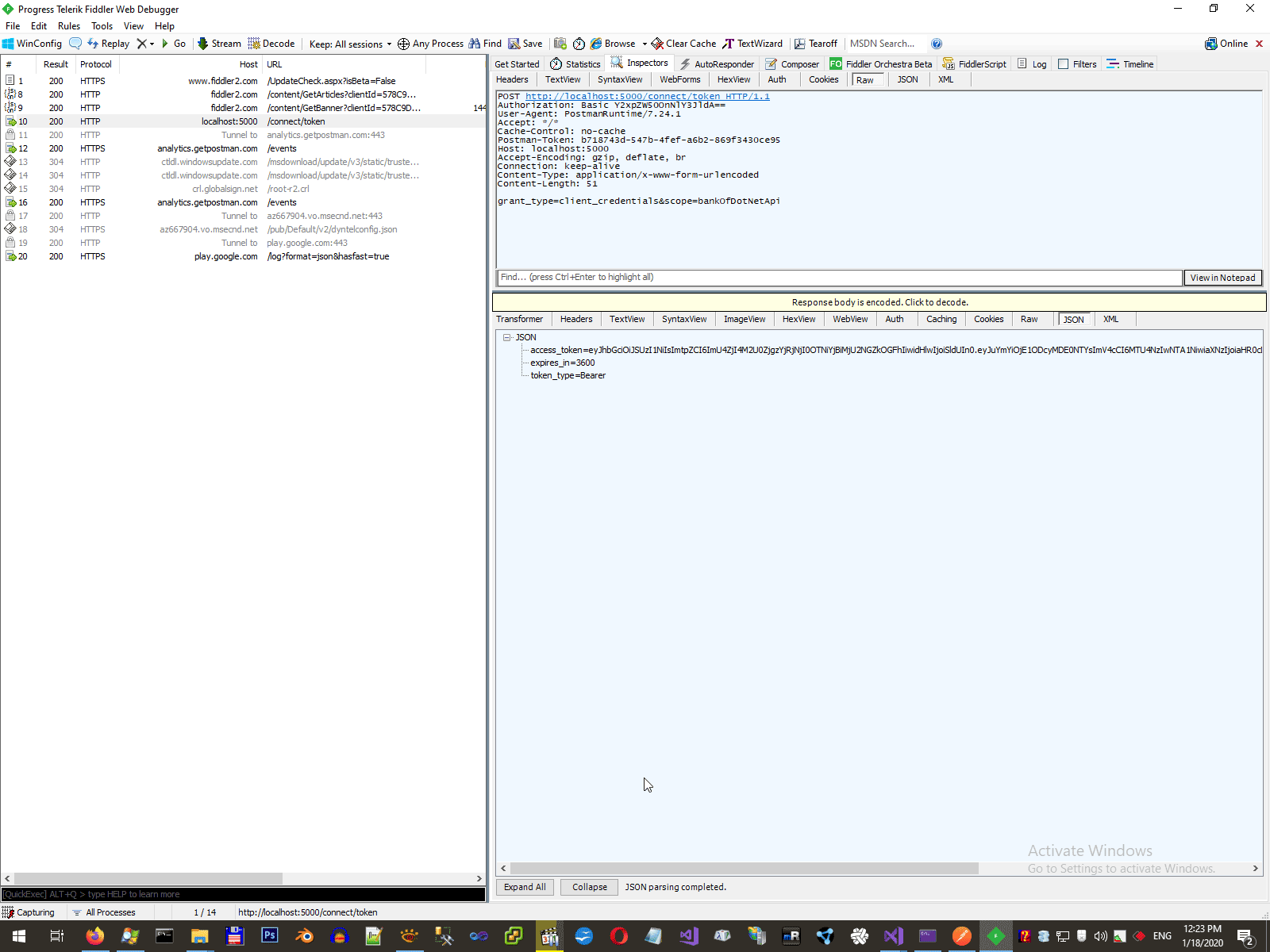Open Postman from the taskbar
1270x952 pixels.
[962, 936]
